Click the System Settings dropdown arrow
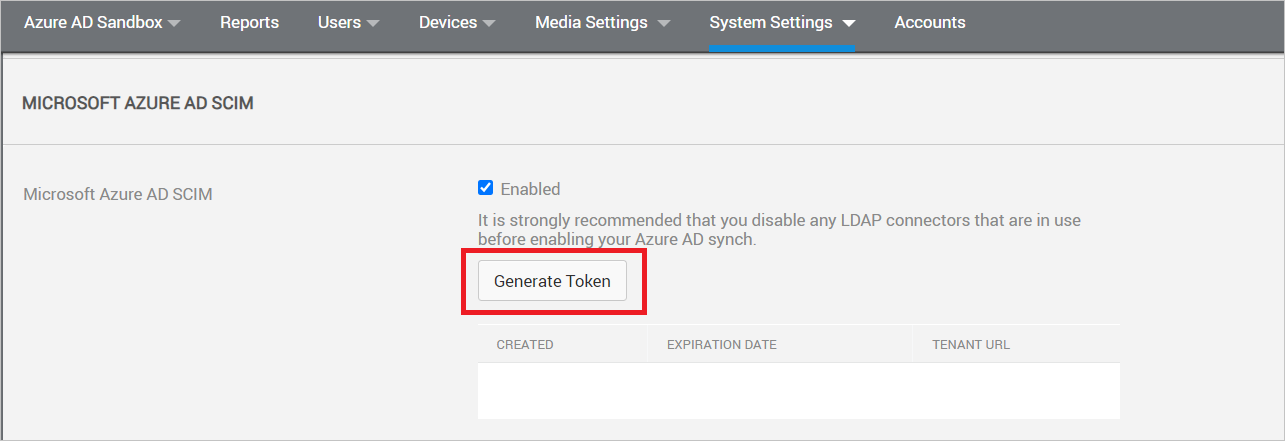This screenshot has height=441, width=1285. click(x=848, y=23)
